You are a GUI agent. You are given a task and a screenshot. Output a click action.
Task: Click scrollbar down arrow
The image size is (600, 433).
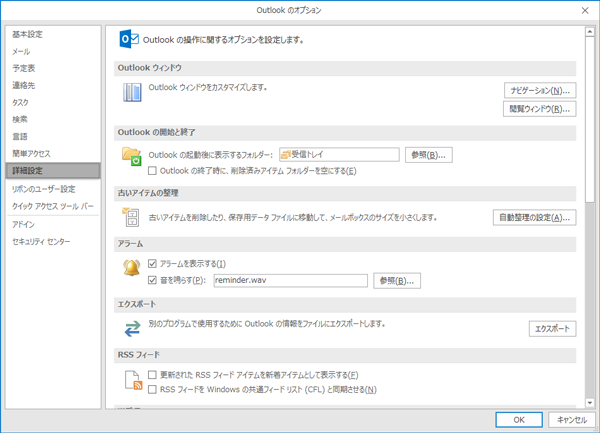pos(590,403)
